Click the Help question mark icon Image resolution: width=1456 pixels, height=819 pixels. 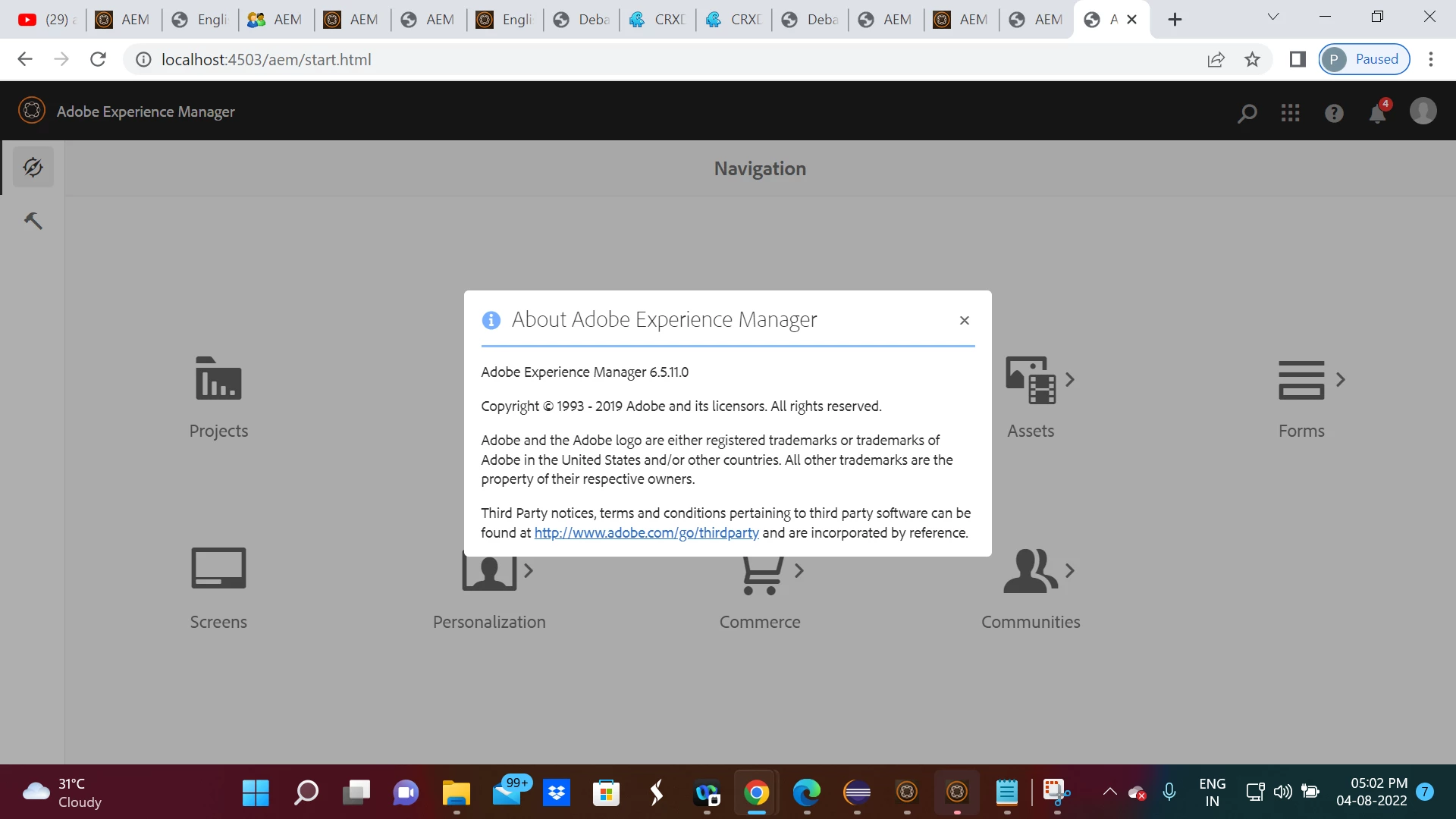pos(1334,113)
